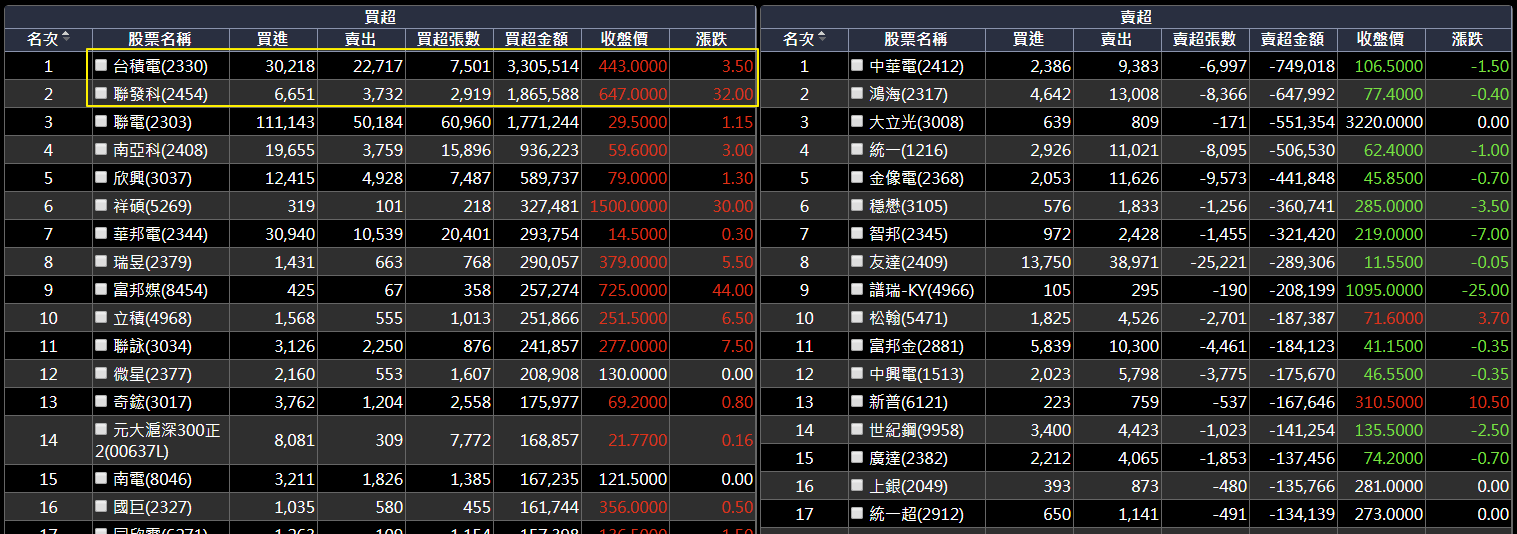Select sold volume 38,971 cell

pos(1117,262)
